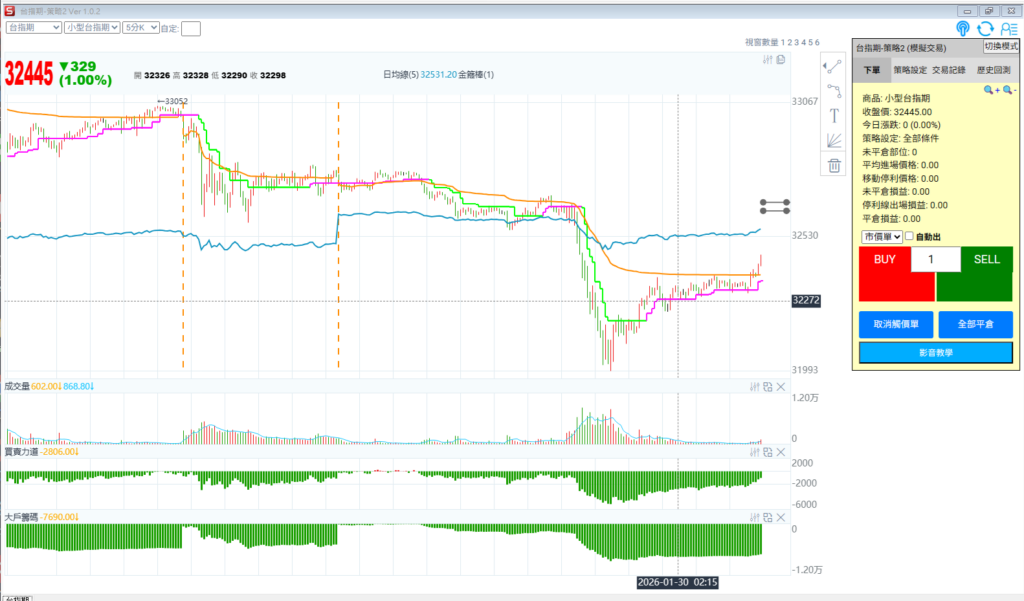Select the polyline drawing tool

coord(833,91)
